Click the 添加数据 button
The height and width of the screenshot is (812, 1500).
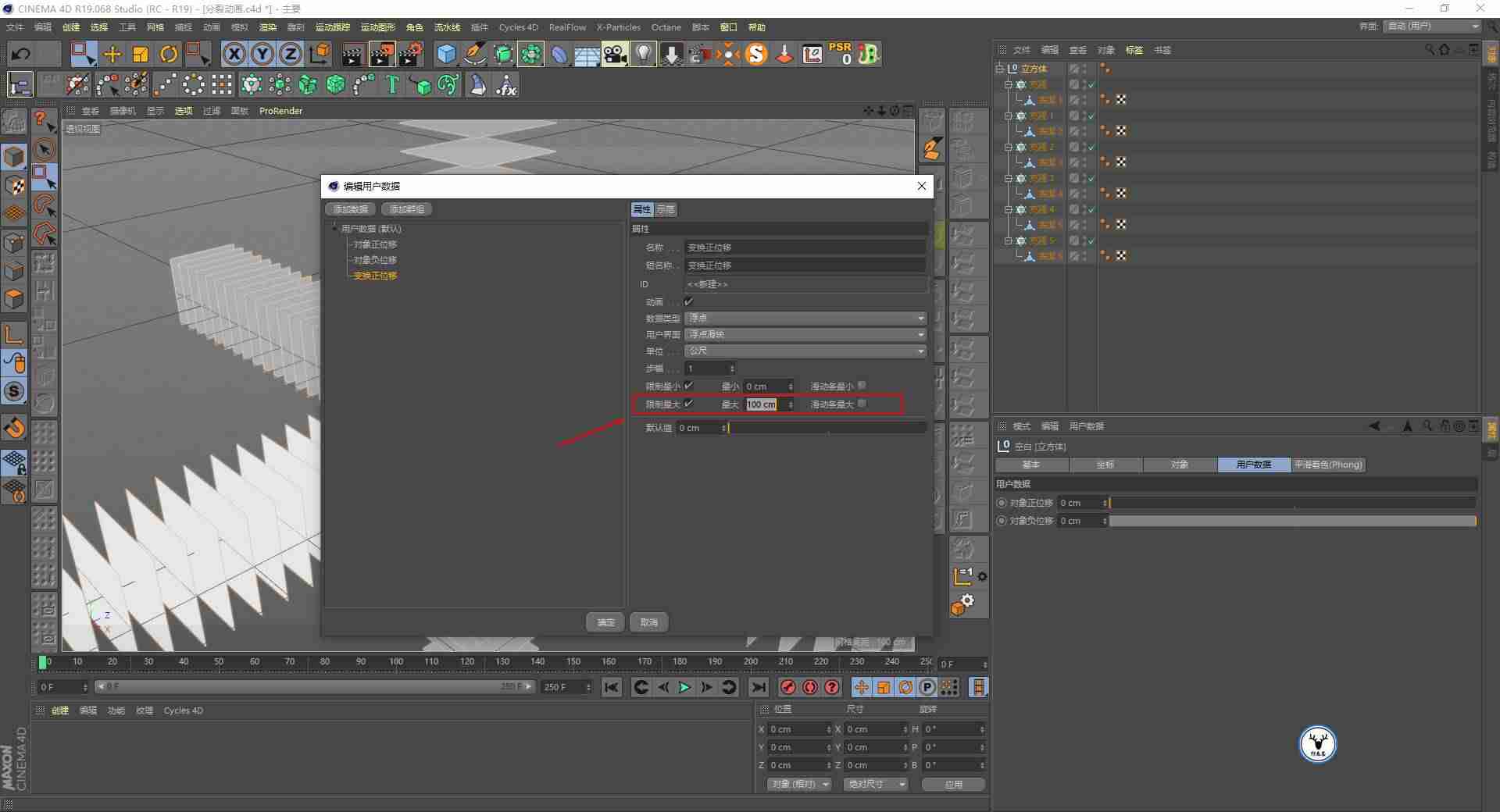350,209
